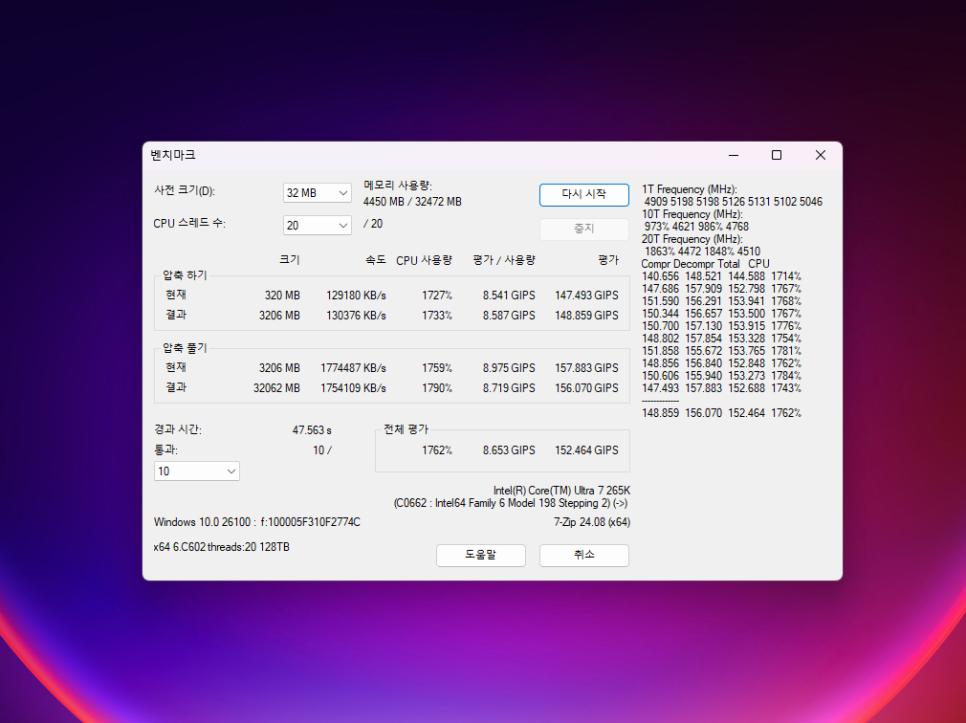Select the 1774487 KB/s decompression speed
This screenshot has width=966, height=723.
tap(353, 368)
